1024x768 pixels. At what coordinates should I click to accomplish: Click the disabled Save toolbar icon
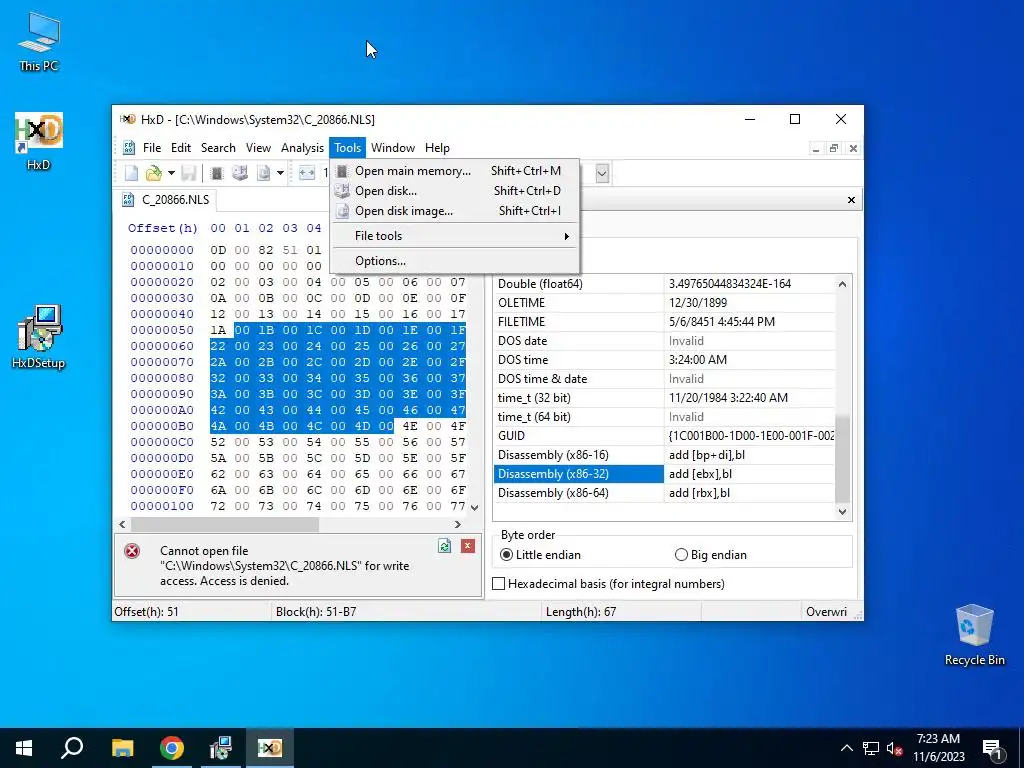(189, 173)
